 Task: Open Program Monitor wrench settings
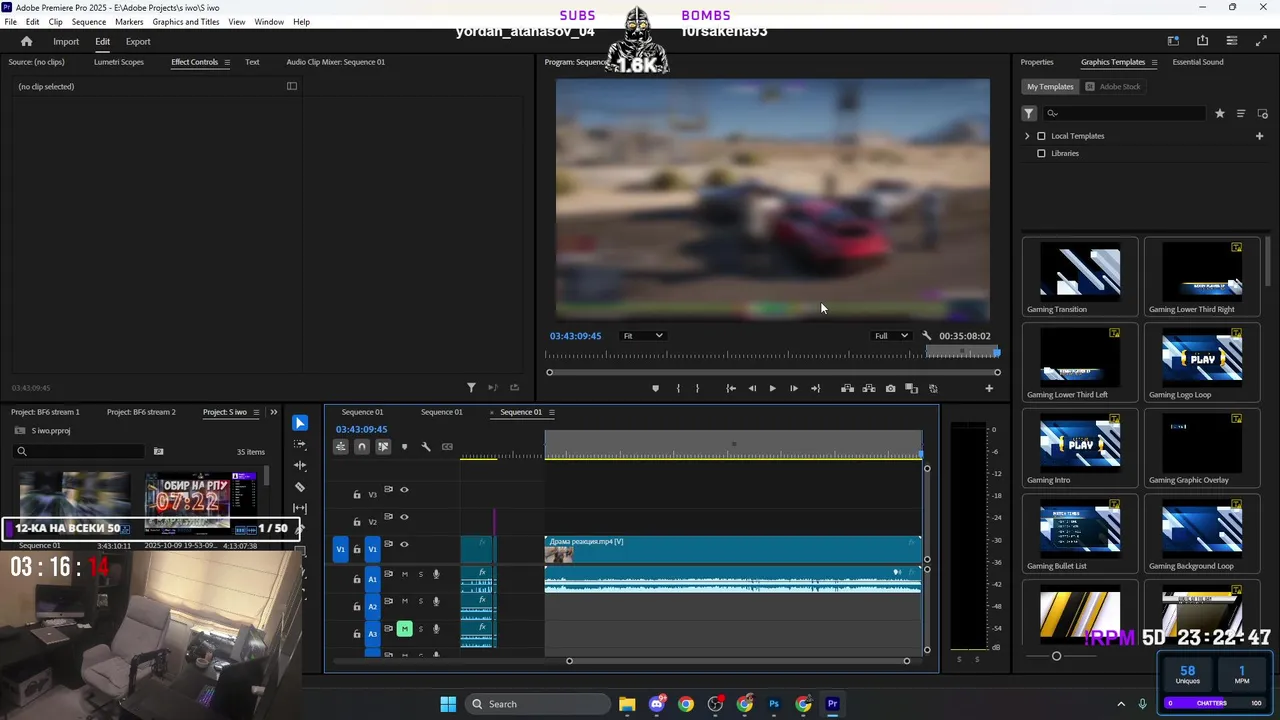pos(927,336)
